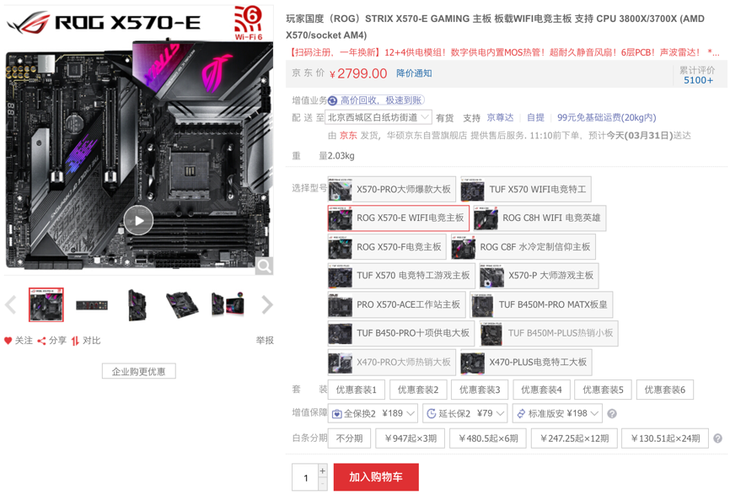Image resolution: width=730 pixels, height=495 pixels.
Task: Select the ROG X570-F电竞主板 model option
Action: (386, 247)
